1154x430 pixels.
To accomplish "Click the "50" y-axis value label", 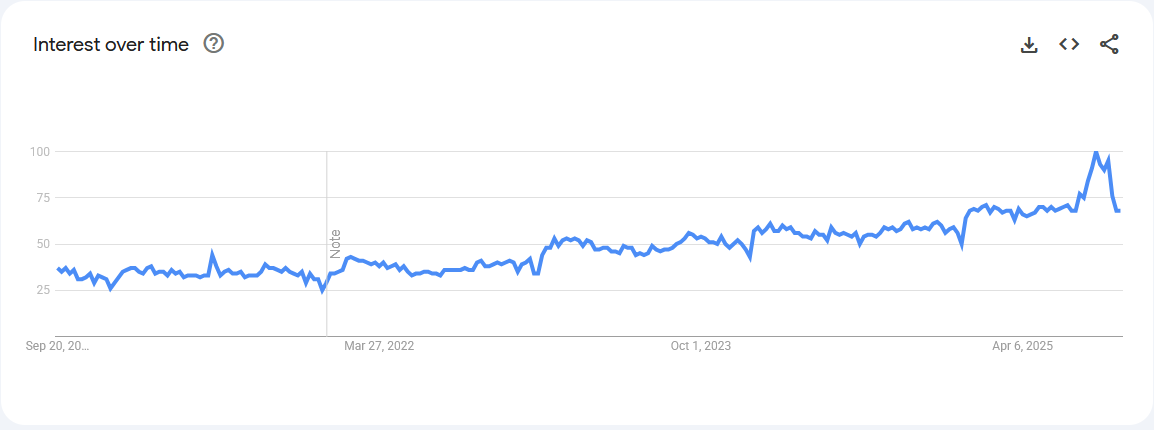I will (x=42, y=244).
